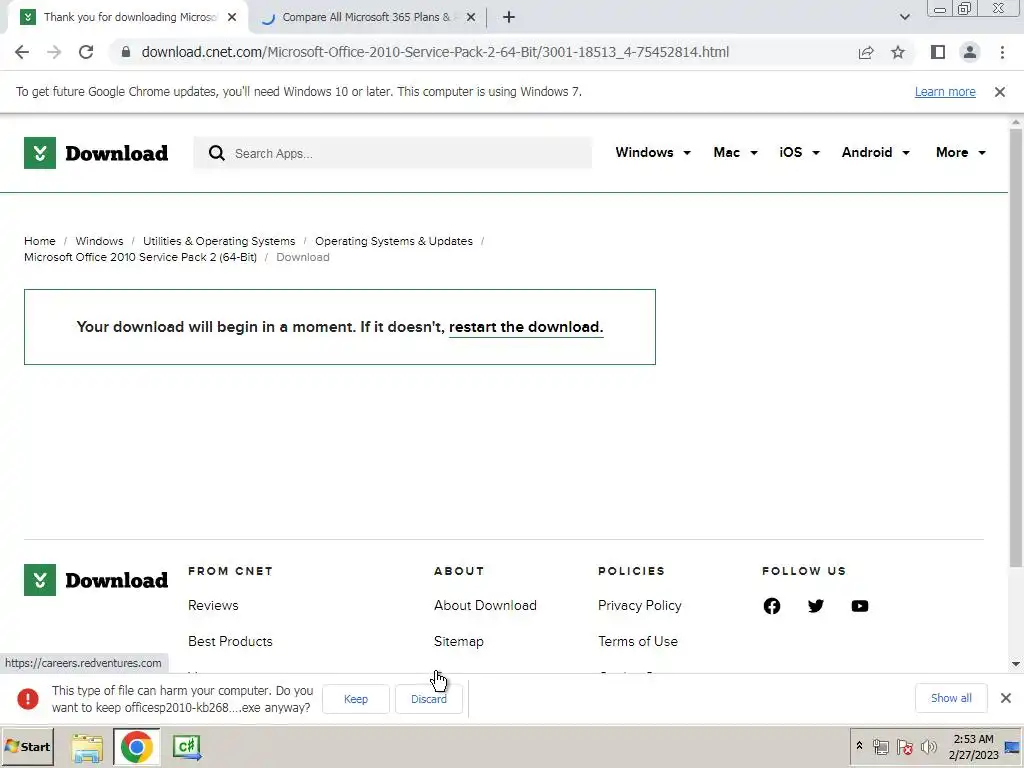
Task: Click the browser forward arrow
Action: pyautogui.click(x=54, y=52)
